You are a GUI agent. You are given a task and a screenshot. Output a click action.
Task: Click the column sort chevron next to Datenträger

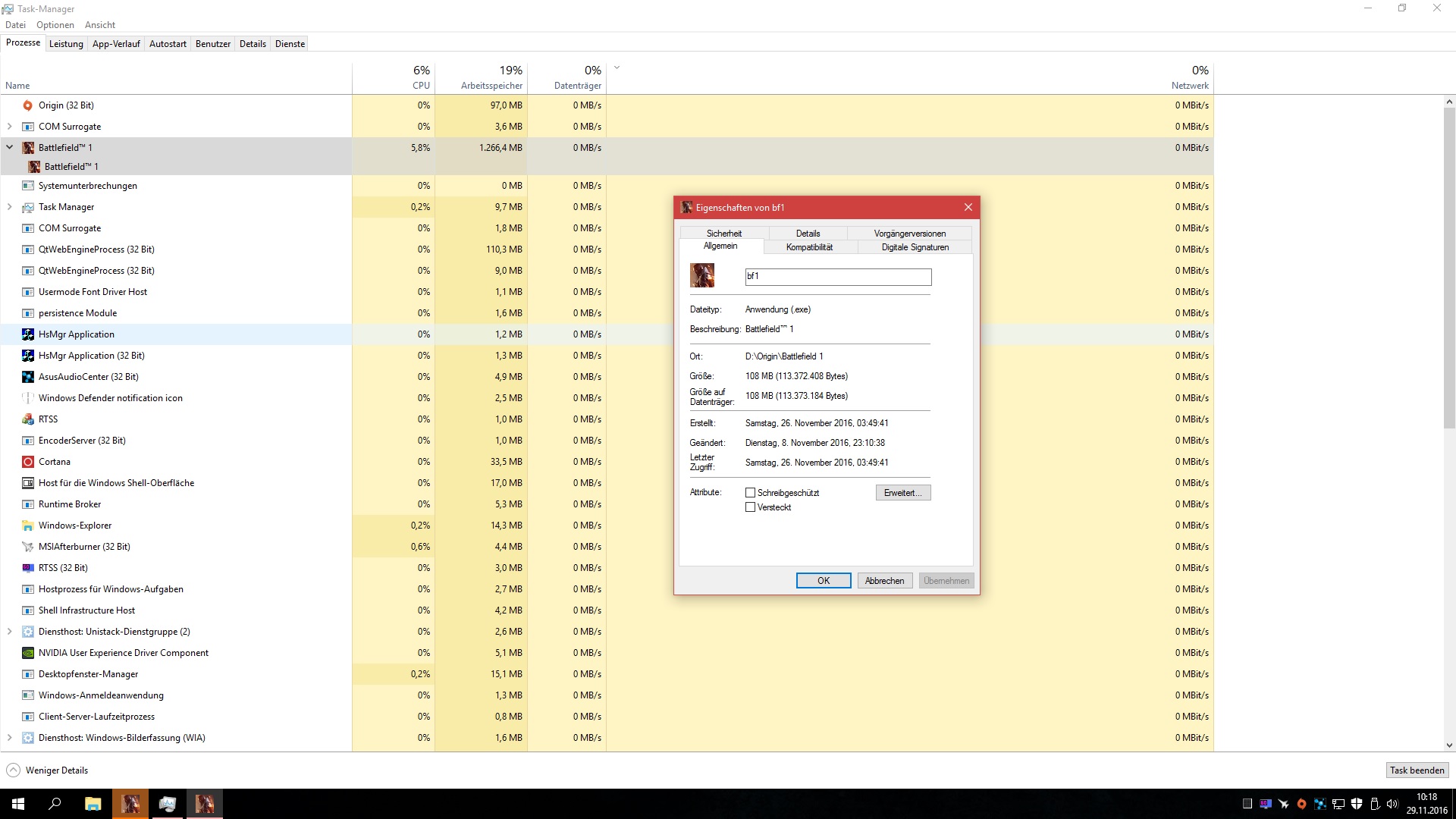pos(617,68)
